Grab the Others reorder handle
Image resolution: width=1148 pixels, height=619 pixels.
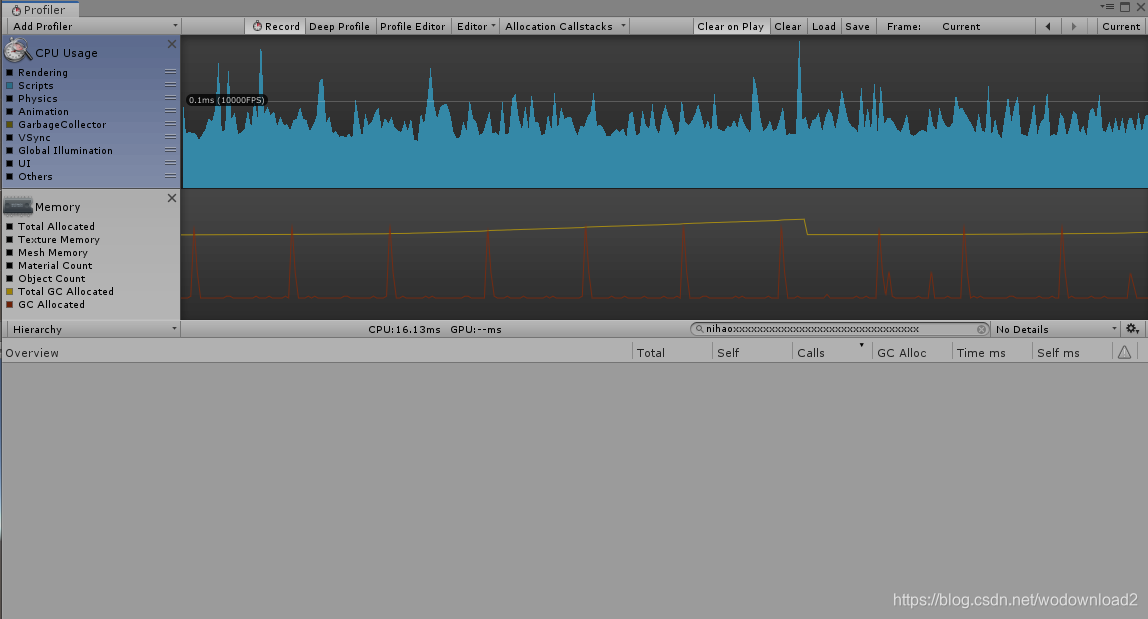point(170,177)
